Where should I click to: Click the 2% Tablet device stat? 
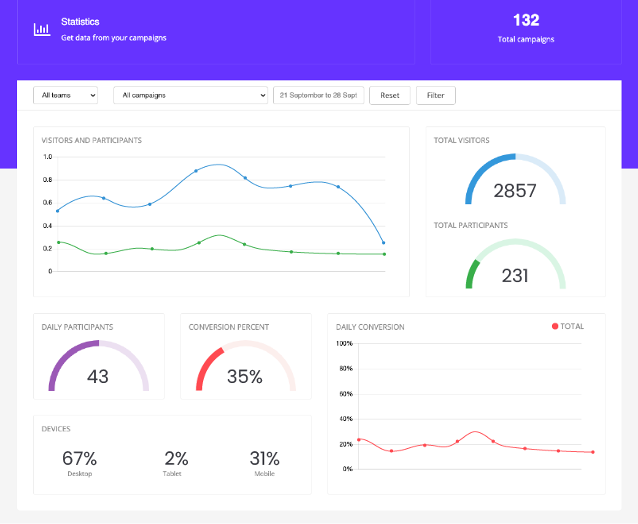click(x=176, y=461)
